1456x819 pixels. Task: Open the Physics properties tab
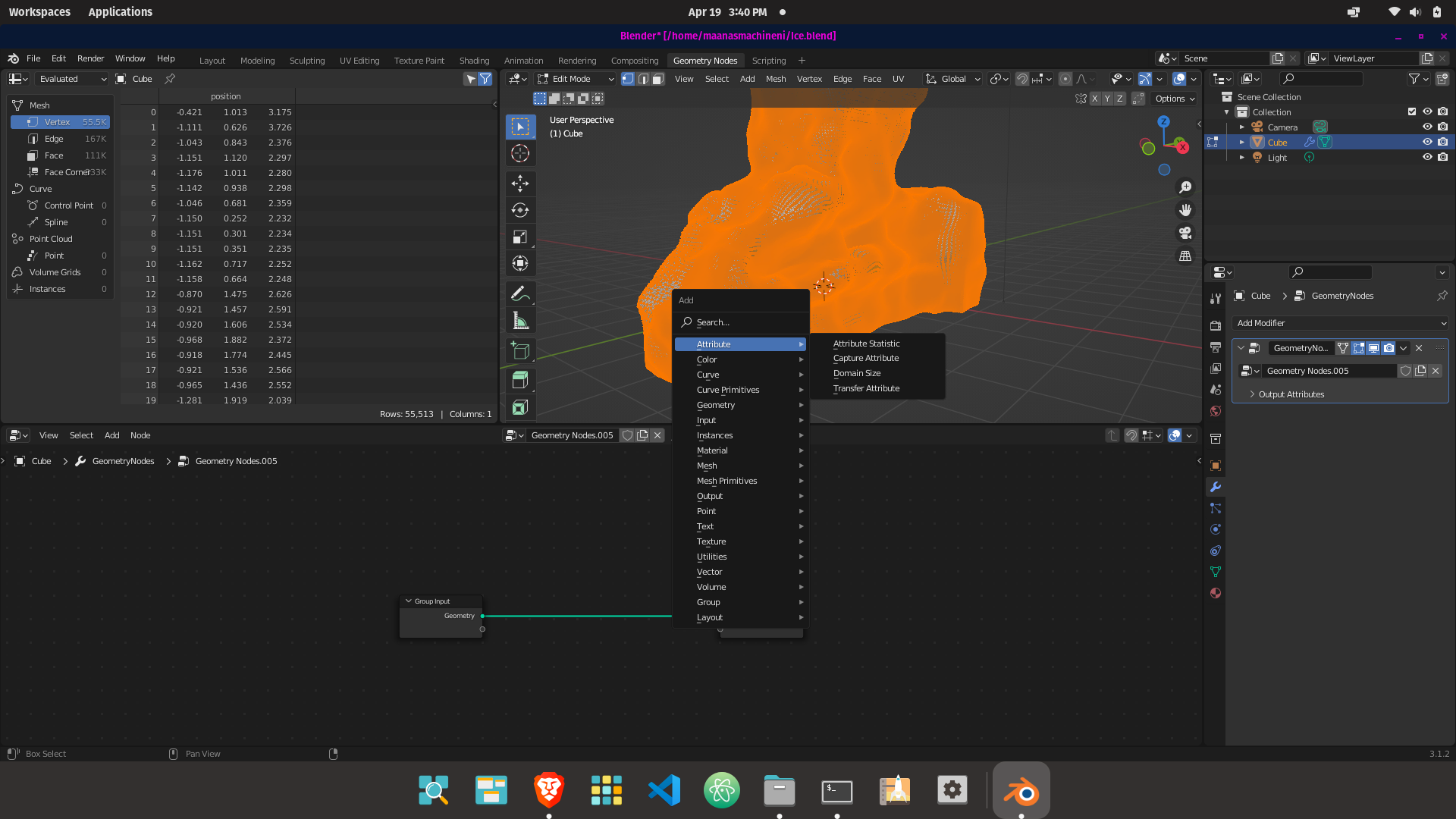point(1216,529)
